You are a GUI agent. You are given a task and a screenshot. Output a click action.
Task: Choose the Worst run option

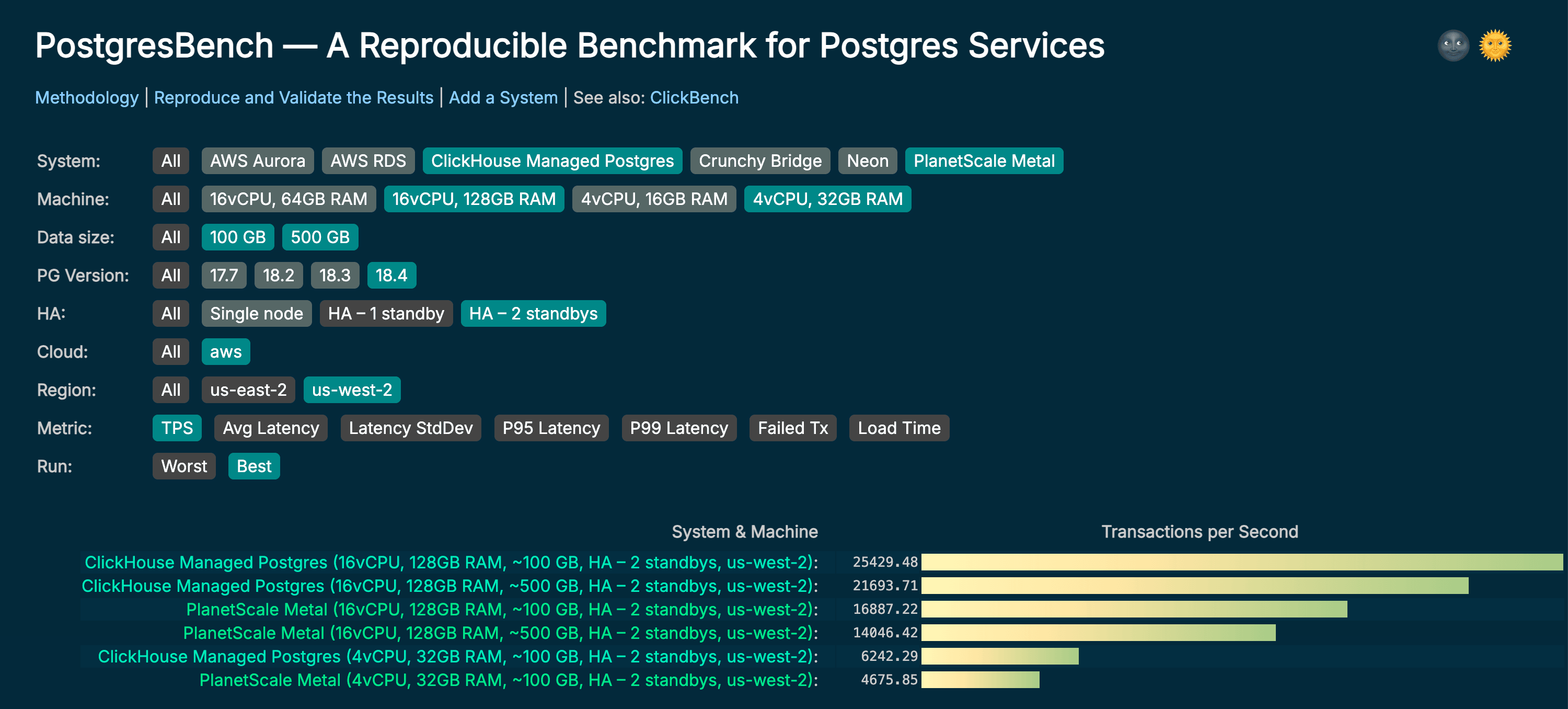point(184,466)
